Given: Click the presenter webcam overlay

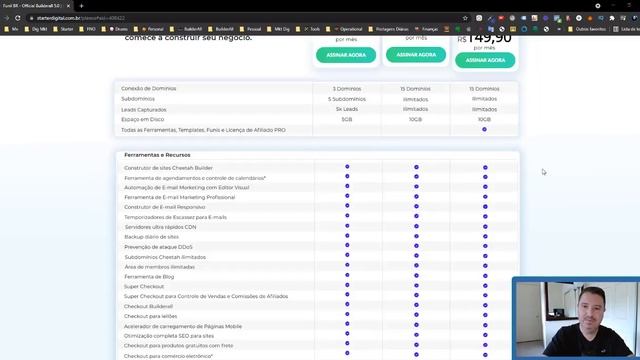Looking at the screenshot, I should point(576,318).
